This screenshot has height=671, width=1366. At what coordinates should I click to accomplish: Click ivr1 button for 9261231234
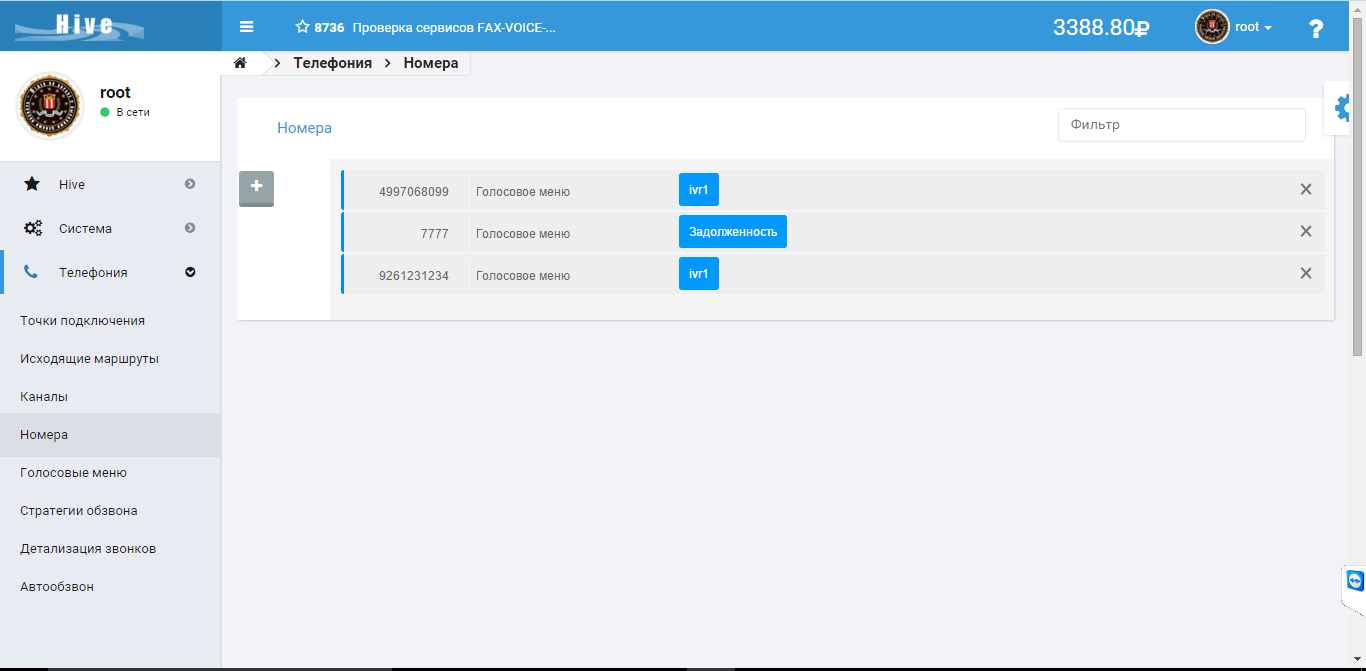tap(698, 274)
